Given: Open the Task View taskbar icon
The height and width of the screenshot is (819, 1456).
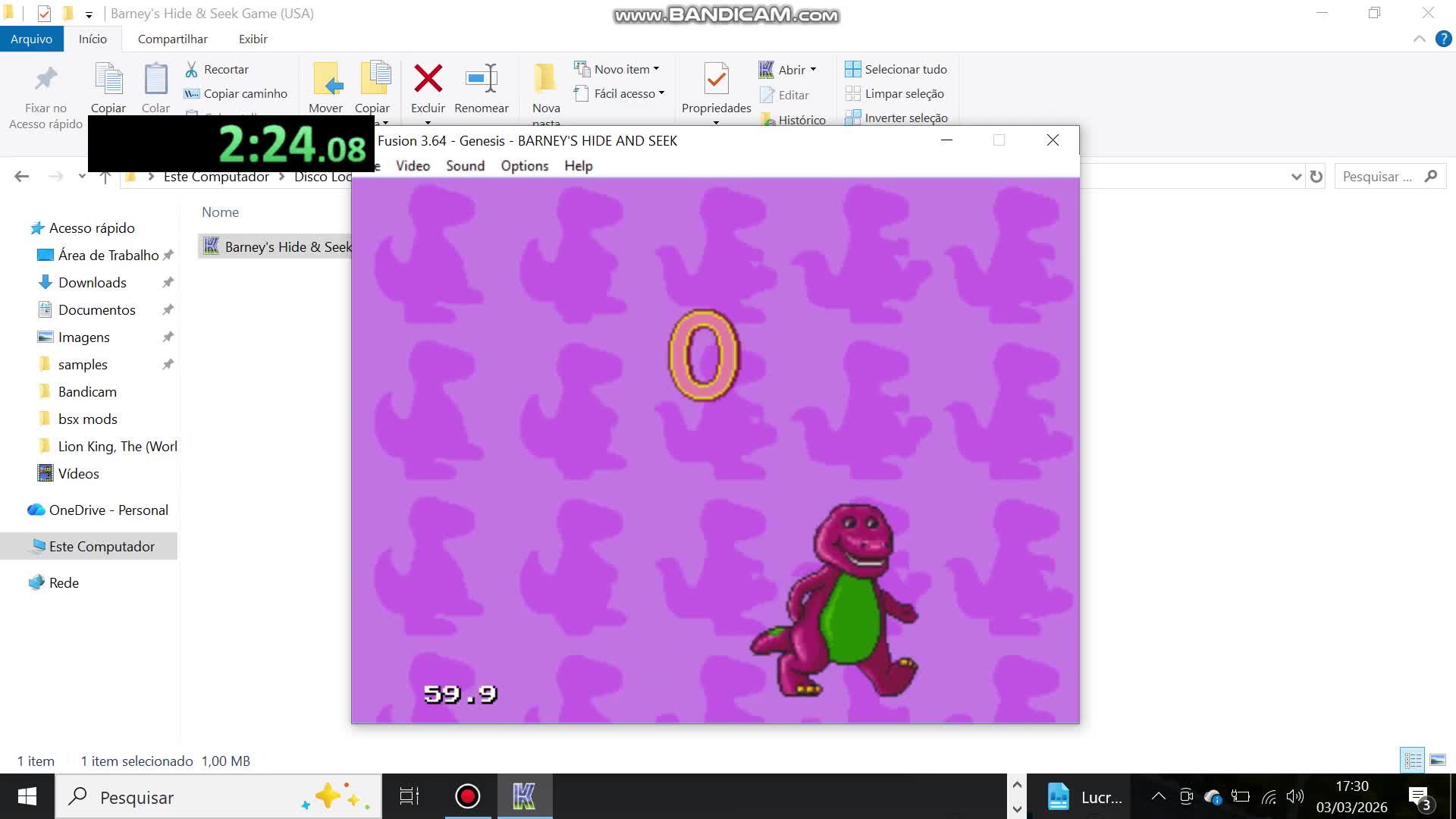Looking at the screenshot, I should (x=409, y=796).
